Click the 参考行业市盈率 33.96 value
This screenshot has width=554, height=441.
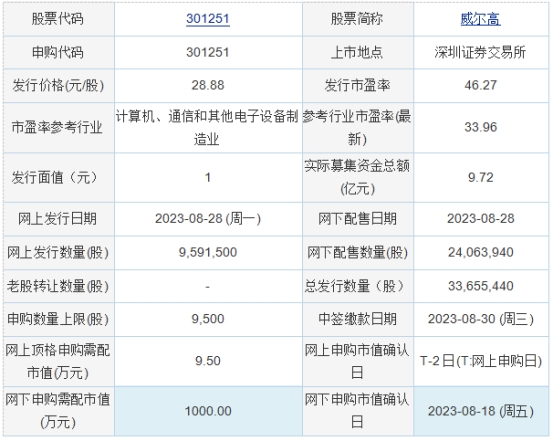pos(481,127)
